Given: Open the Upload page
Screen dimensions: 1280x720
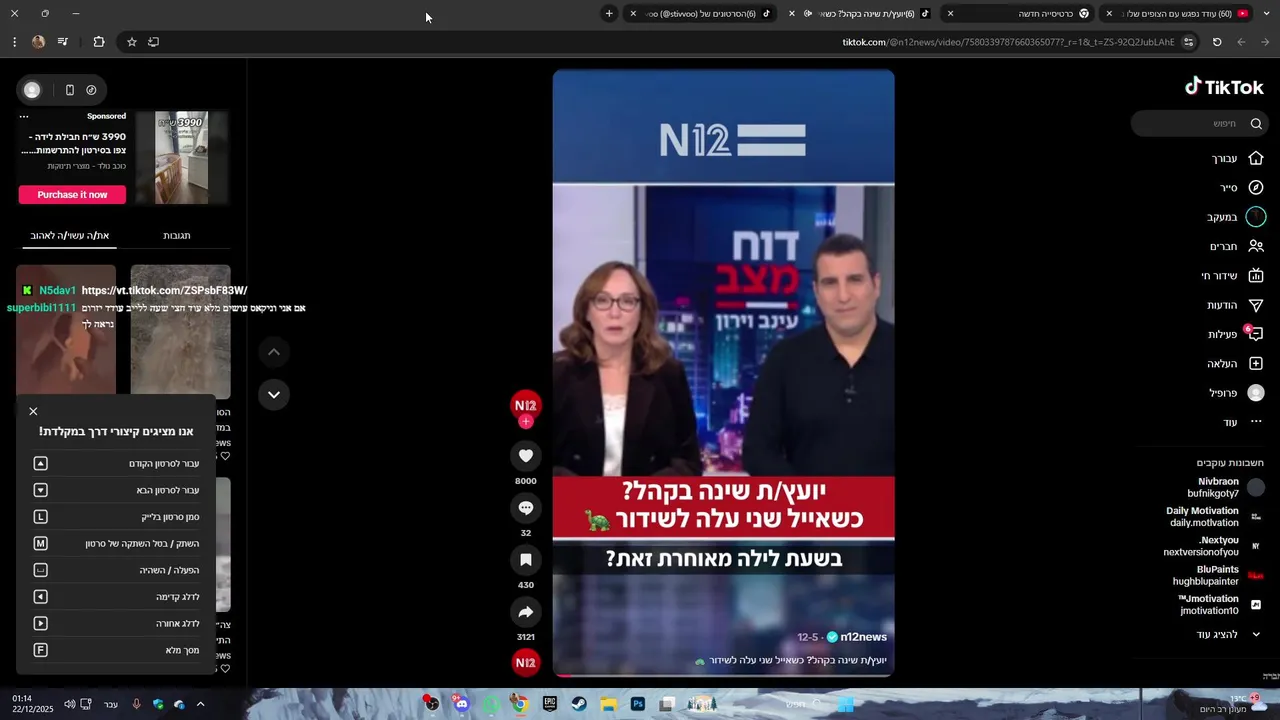Looking at the screenshot, I should tap(1235, 363).
